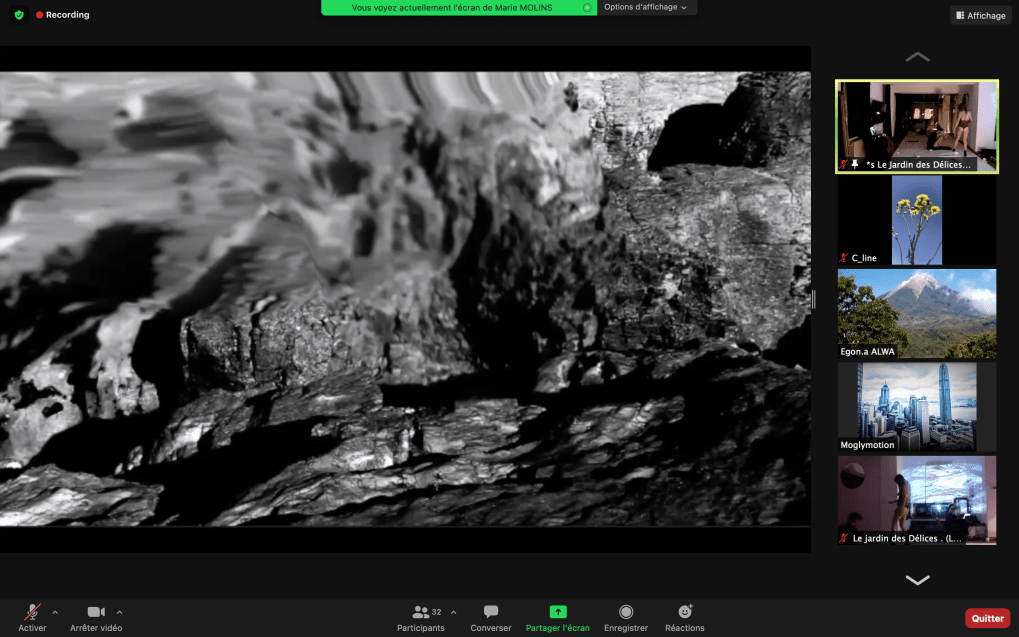Click Partager l'écran share button
The image size is (1019, 637).
pos(558,612)
